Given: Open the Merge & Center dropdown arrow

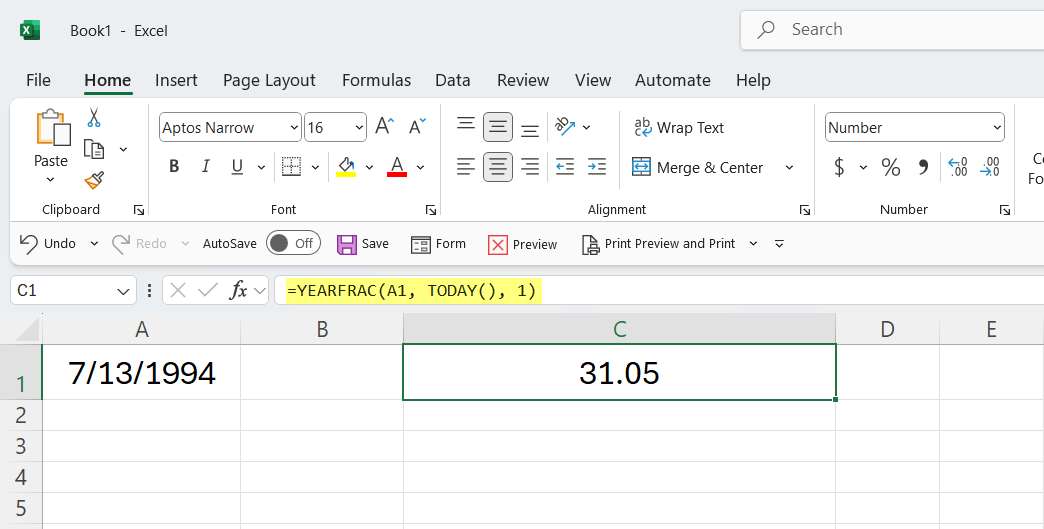Looking at the screenshot, I should pyautogui.click(x=789, y=168).
